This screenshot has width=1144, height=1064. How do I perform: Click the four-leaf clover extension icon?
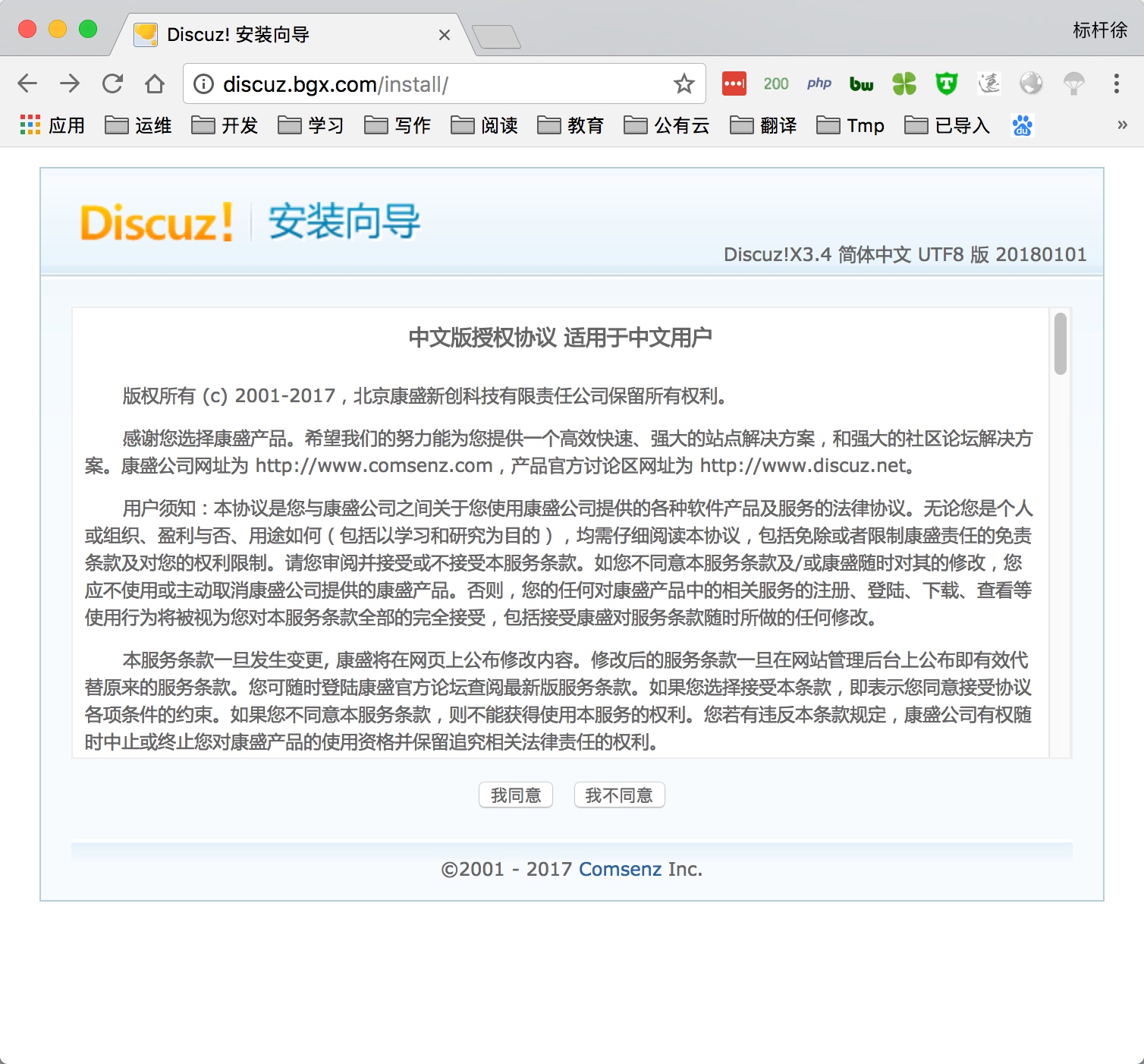(x=904, y=83)
